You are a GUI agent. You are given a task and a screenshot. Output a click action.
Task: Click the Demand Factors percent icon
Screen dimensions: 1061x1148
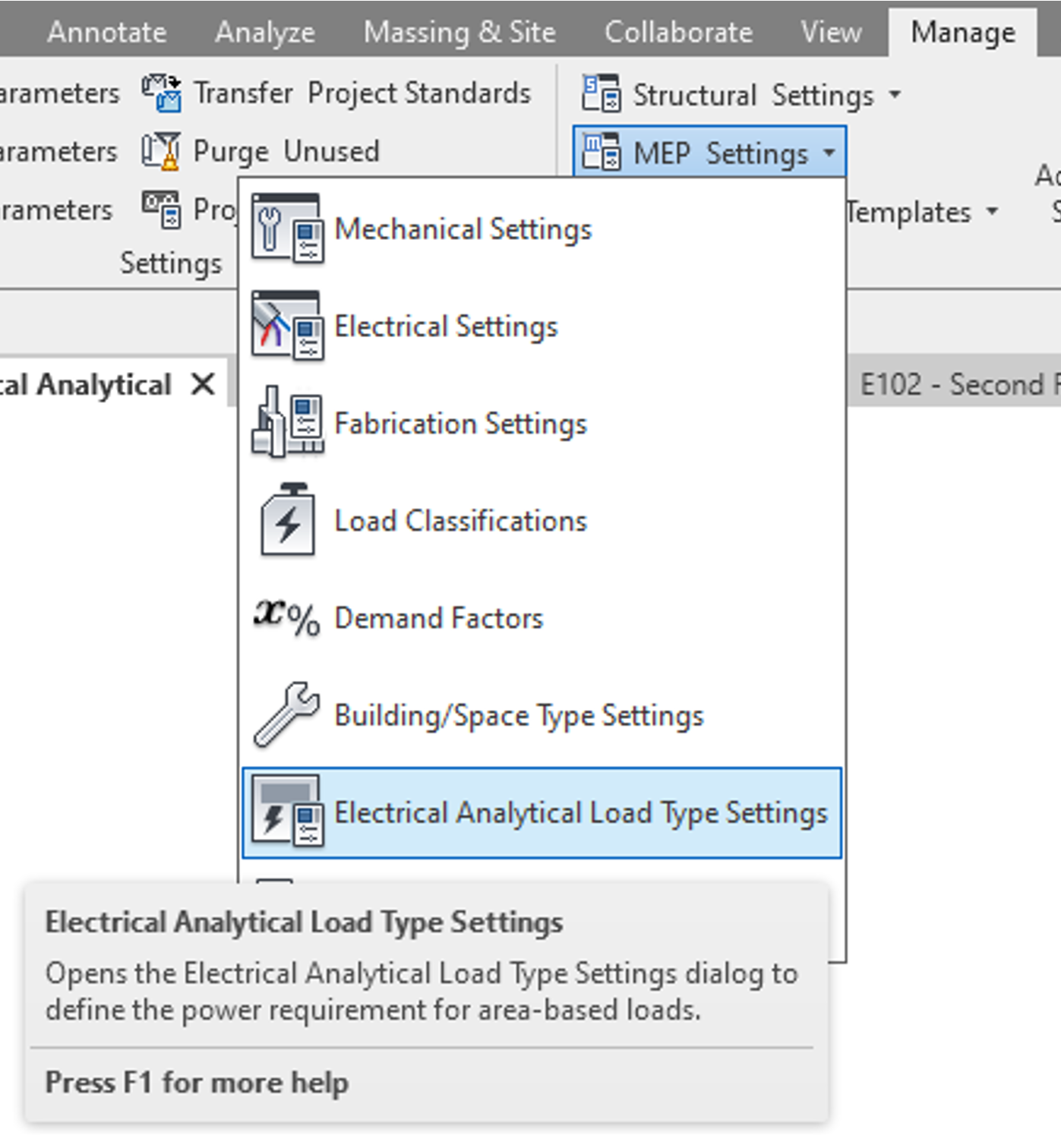287,617
